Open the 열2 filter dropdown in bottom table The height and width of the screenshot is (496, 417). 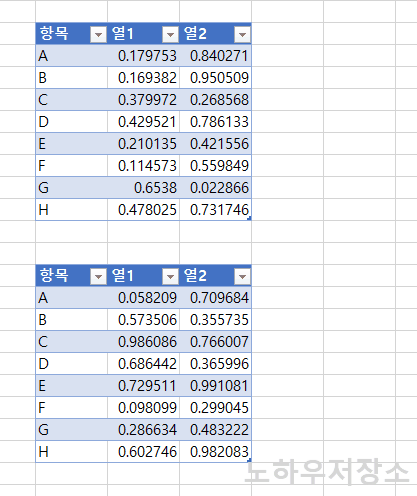tap(242, 276)
